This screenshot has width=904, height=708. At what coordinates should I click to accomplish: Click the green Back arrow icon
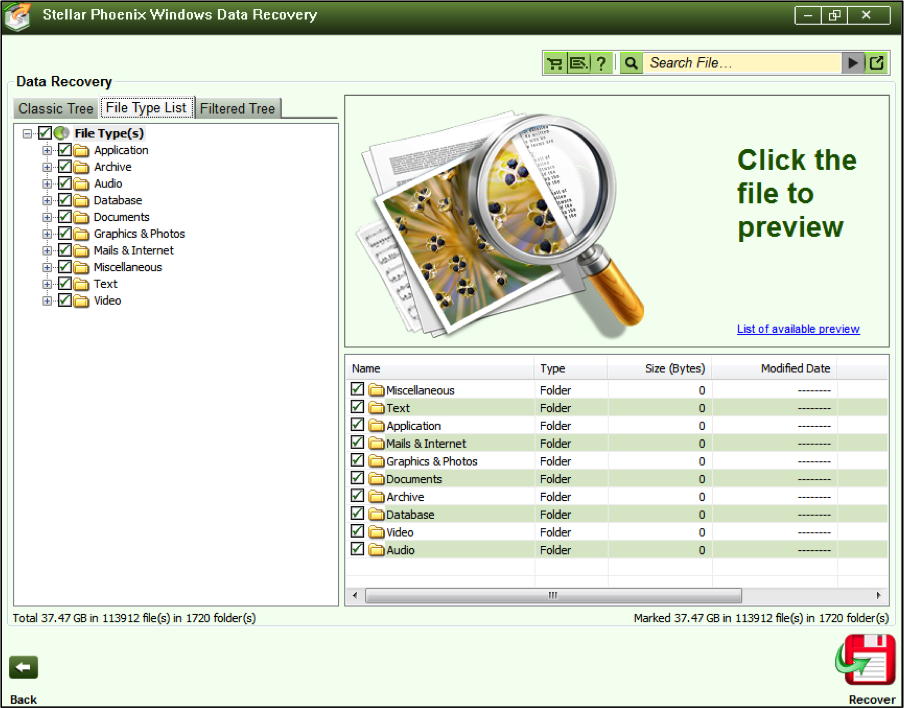[23, 668]
